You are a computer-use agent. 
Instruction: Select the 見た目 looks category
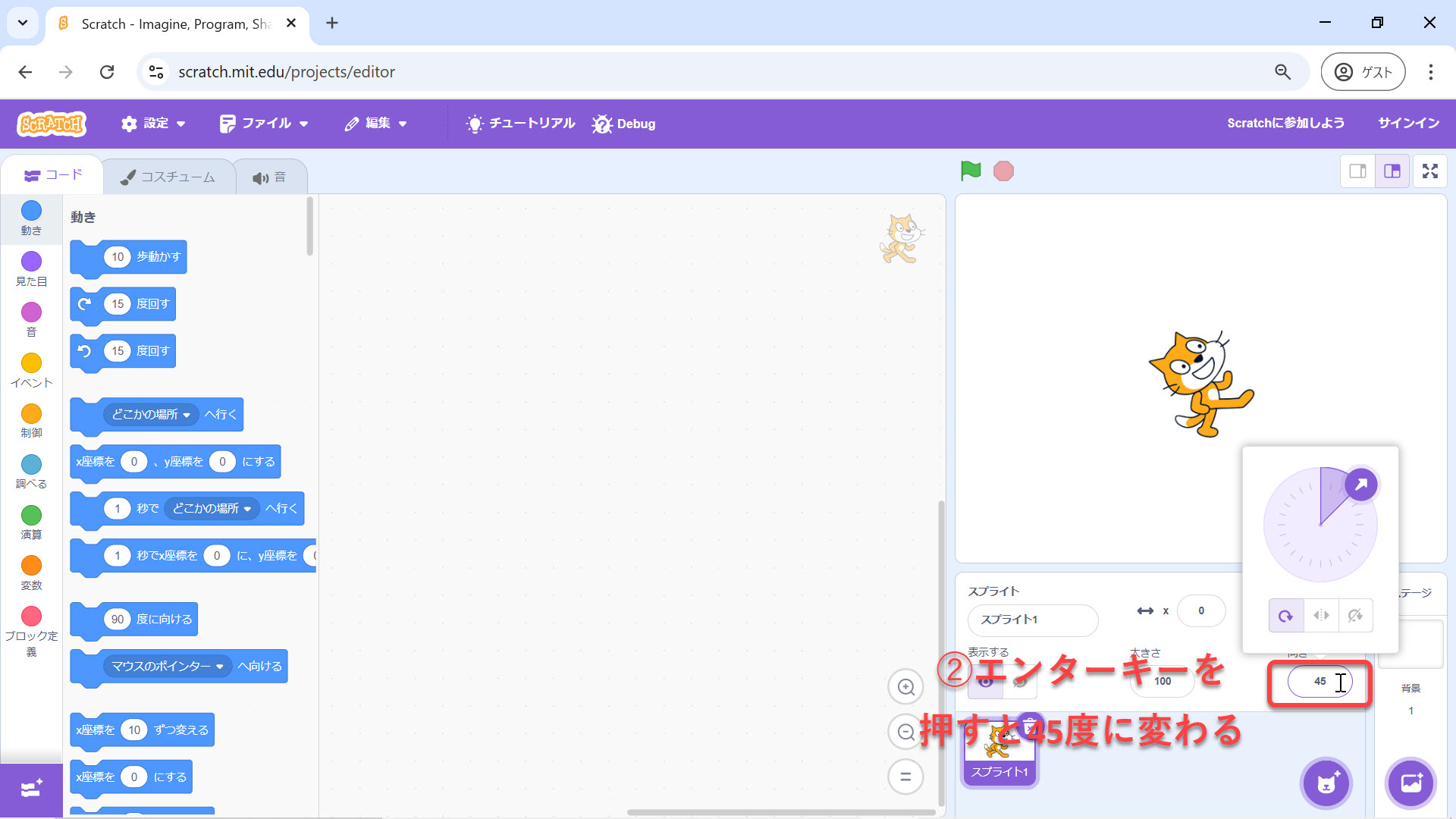pos(31,269)
